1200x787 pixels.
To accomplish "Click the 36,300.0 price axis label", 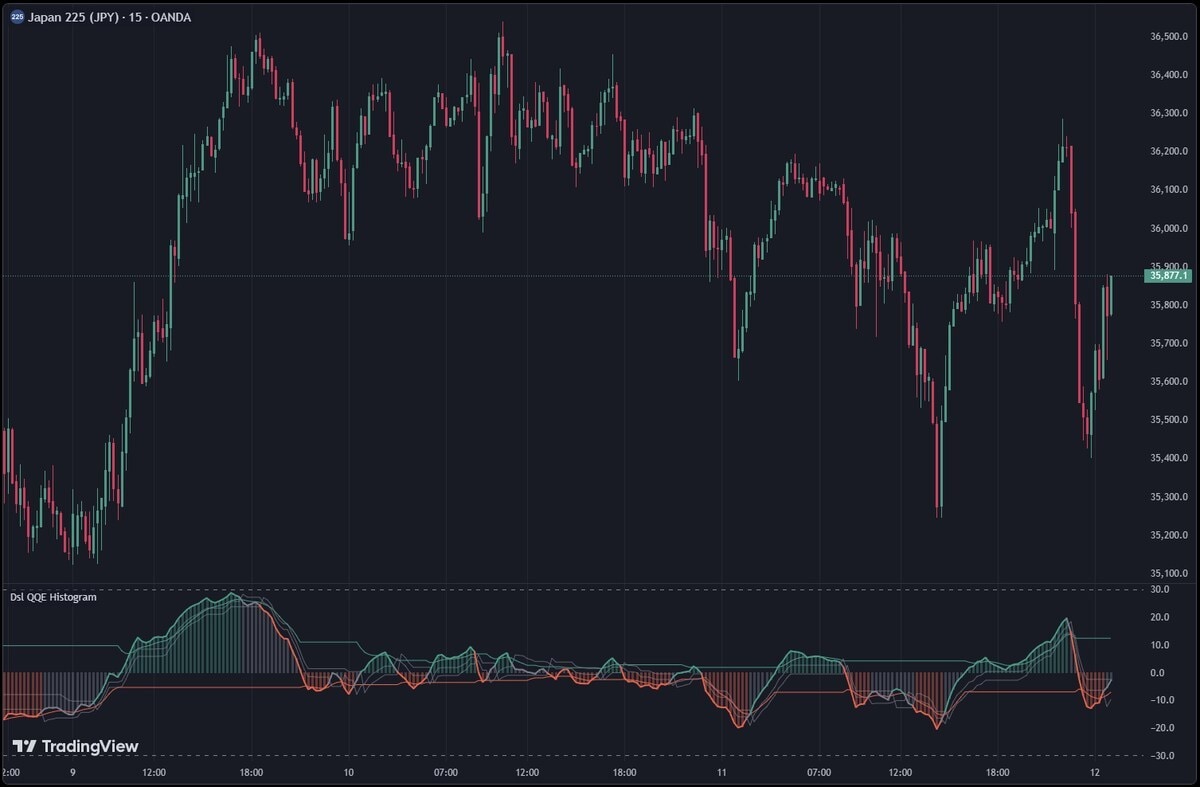I will 1169,113.
